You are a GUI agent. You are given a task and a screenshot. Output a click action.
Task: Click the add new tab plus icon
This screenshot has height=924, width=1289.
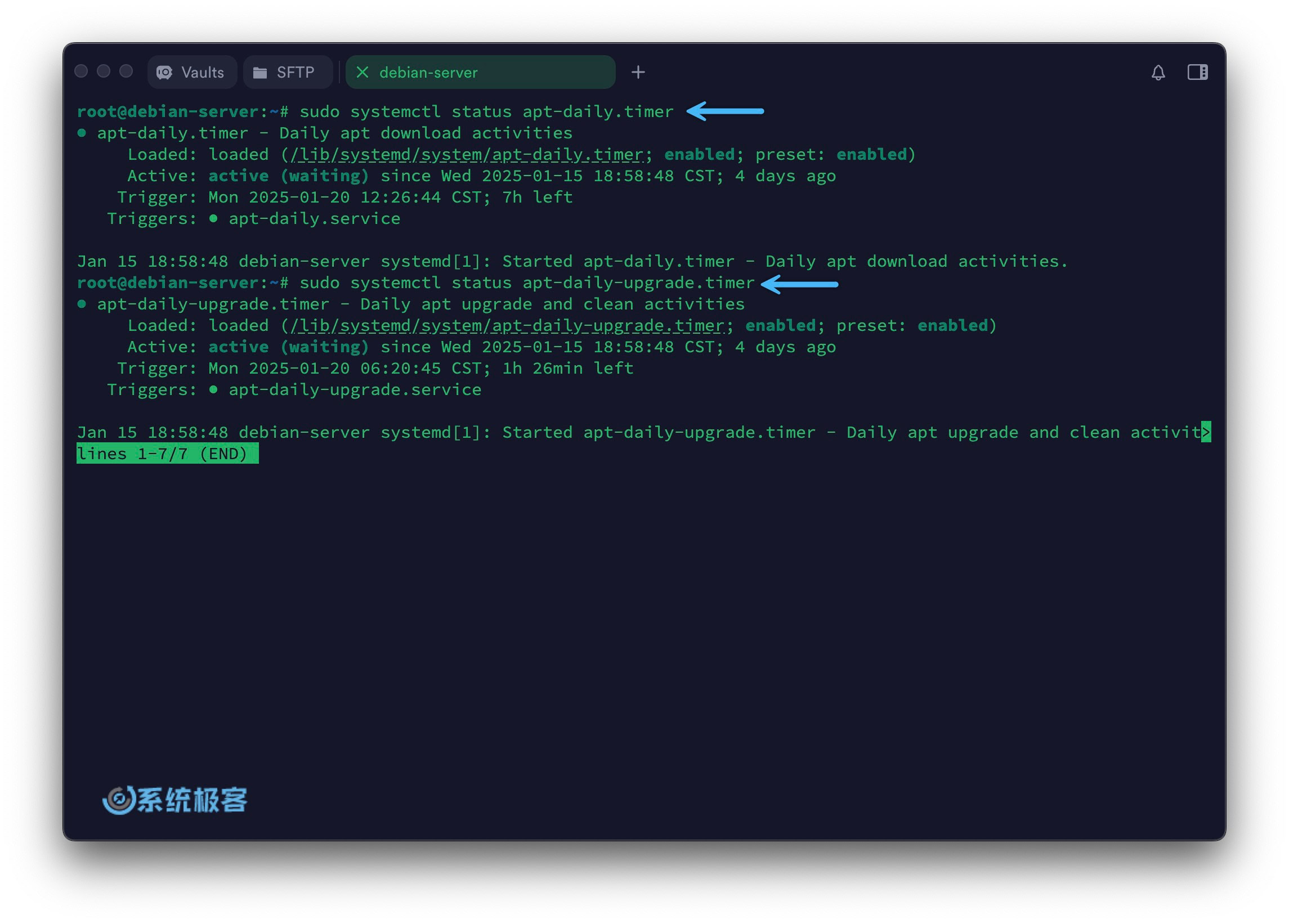638,73
